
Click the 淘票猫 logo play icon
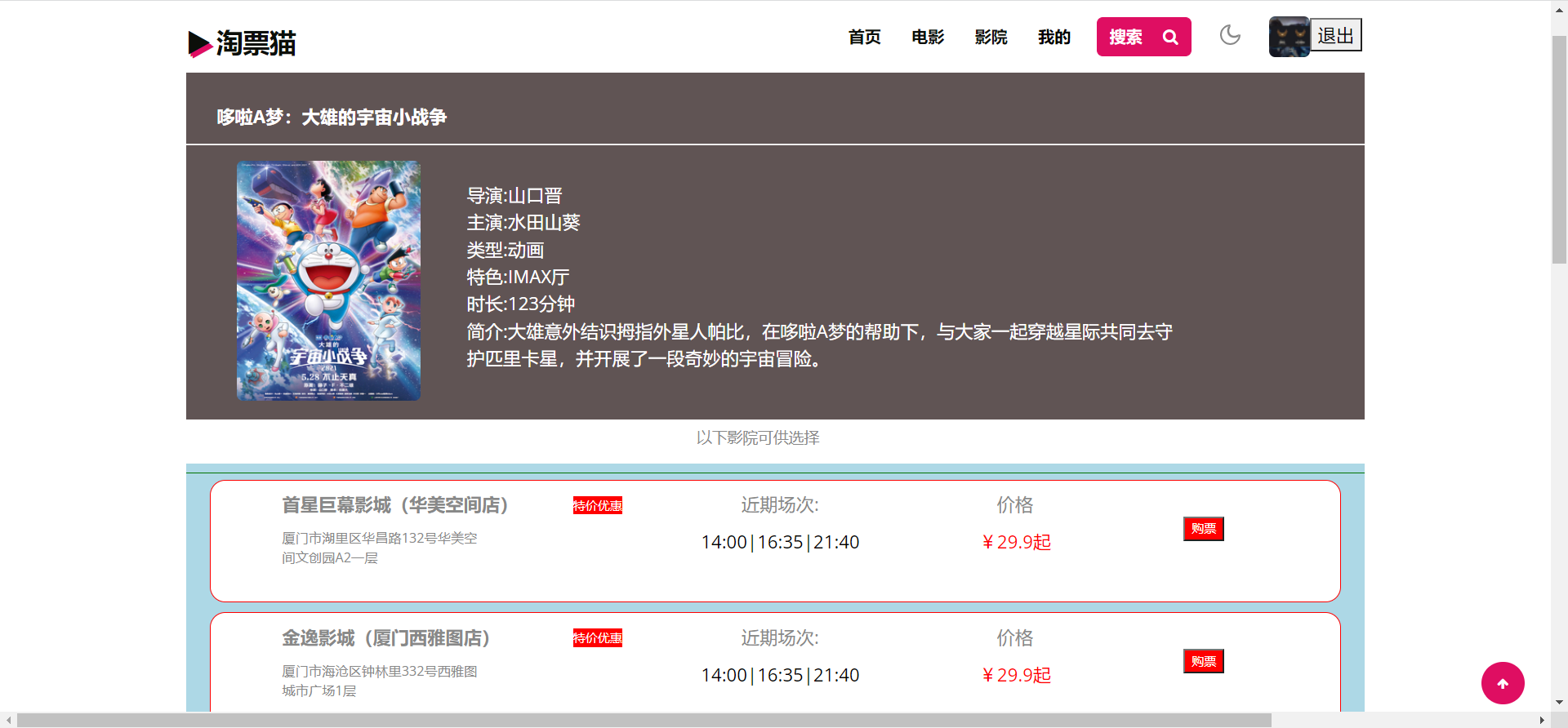200,44
